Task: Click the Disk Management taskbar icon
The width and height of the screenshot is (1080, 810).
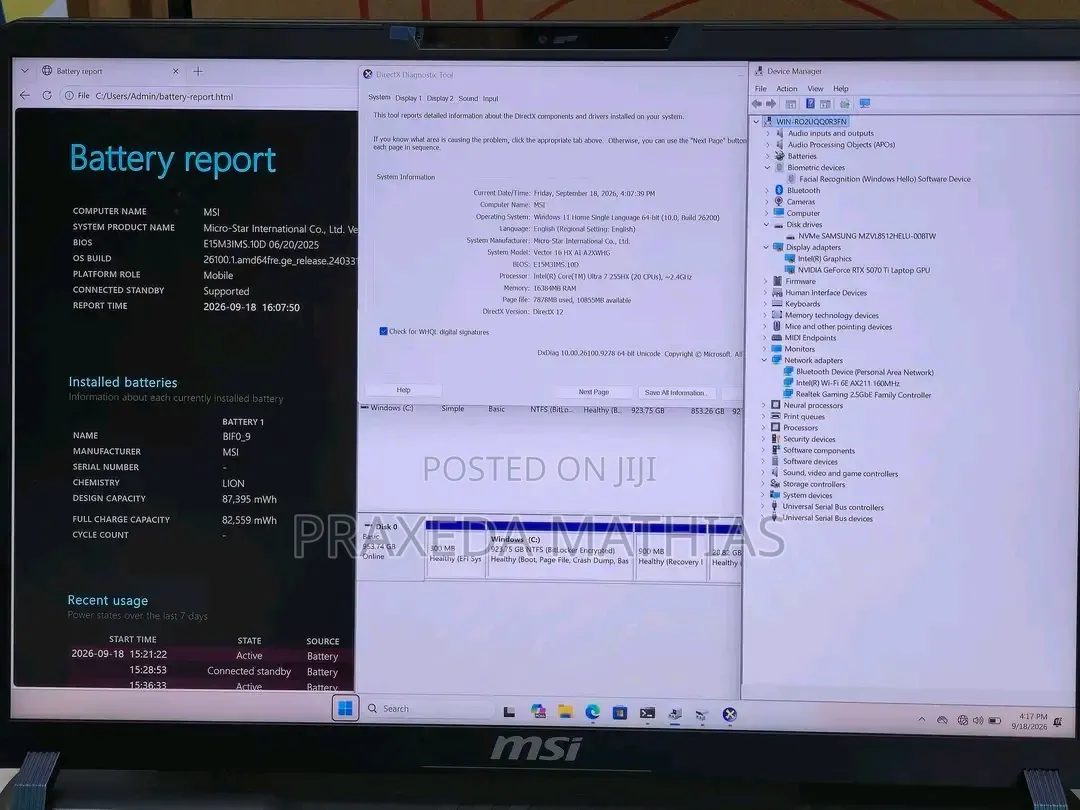Action: 702,715
